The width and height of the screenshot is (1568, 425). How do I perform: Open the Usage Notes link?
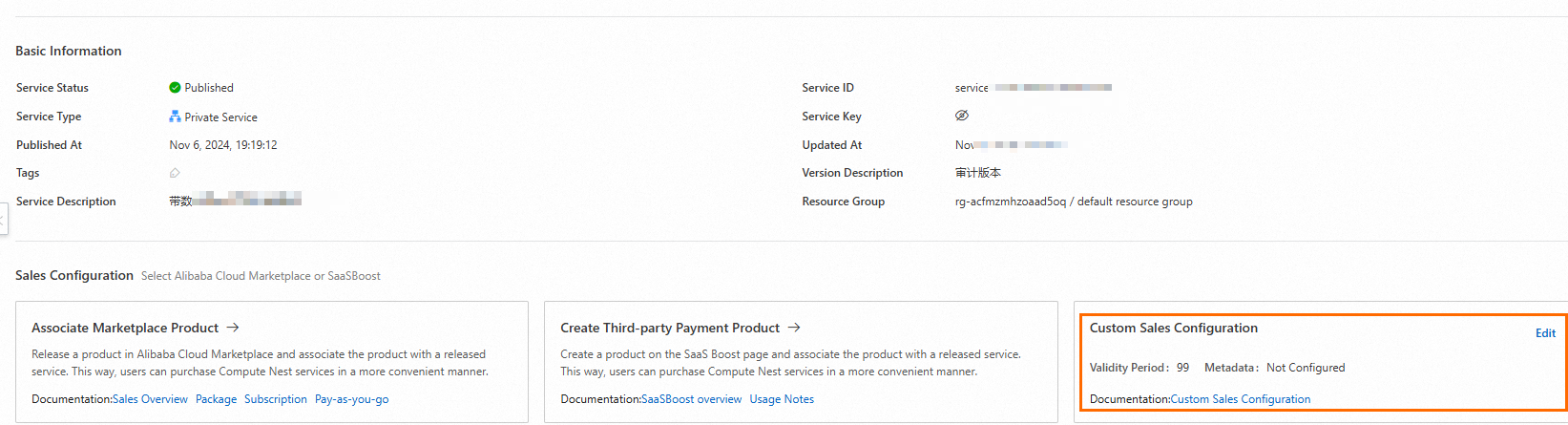[782, 399]
